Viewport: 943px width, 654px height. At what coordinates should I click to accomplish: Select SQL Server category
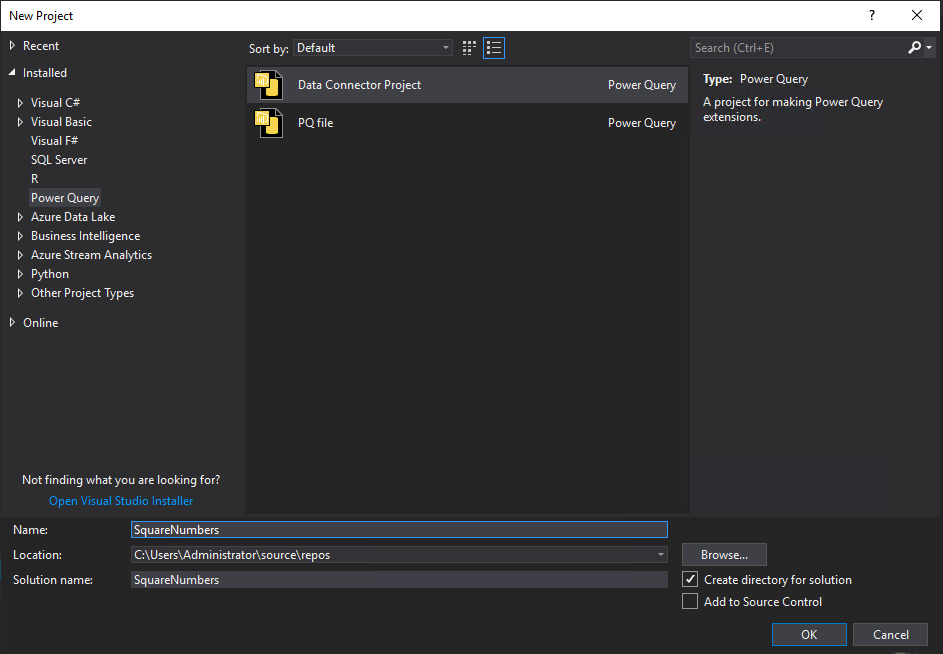[59, 160]
